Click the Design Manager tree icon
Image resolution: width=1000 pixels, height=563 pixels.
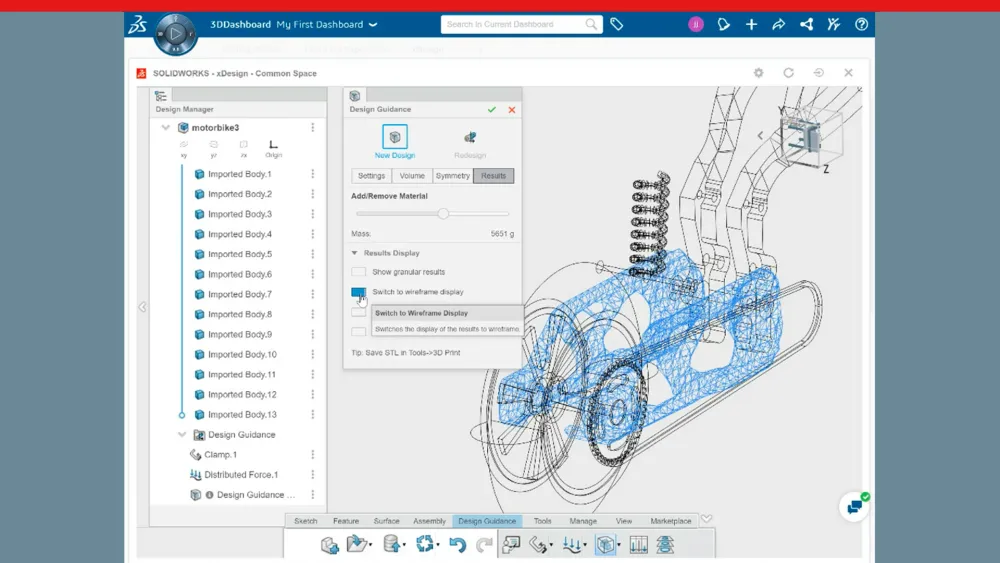(161, 96)
